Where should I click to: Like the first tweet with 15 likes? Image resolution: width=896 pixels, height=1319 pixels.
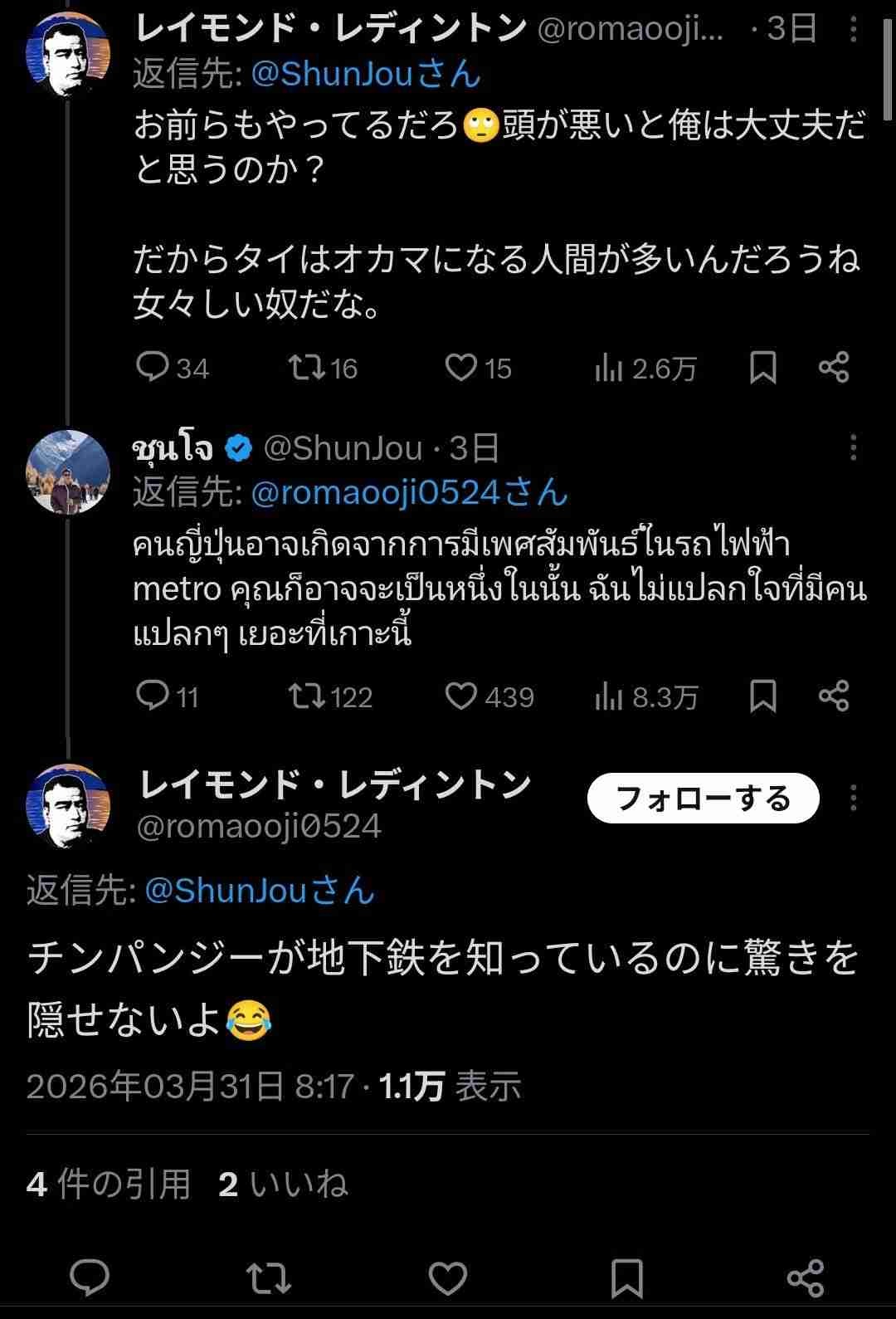click(x=461, y=367)
